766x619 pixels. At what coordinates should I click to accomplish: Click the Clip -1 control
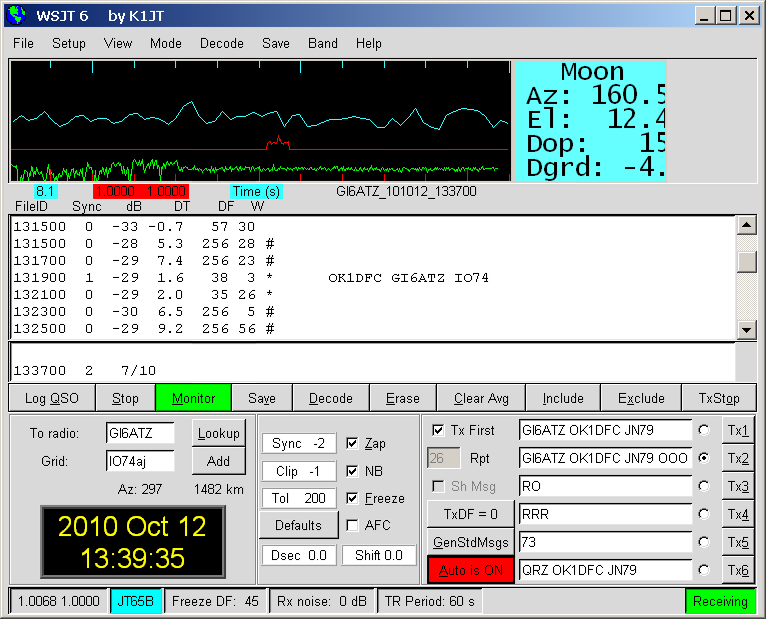(298, 471)
